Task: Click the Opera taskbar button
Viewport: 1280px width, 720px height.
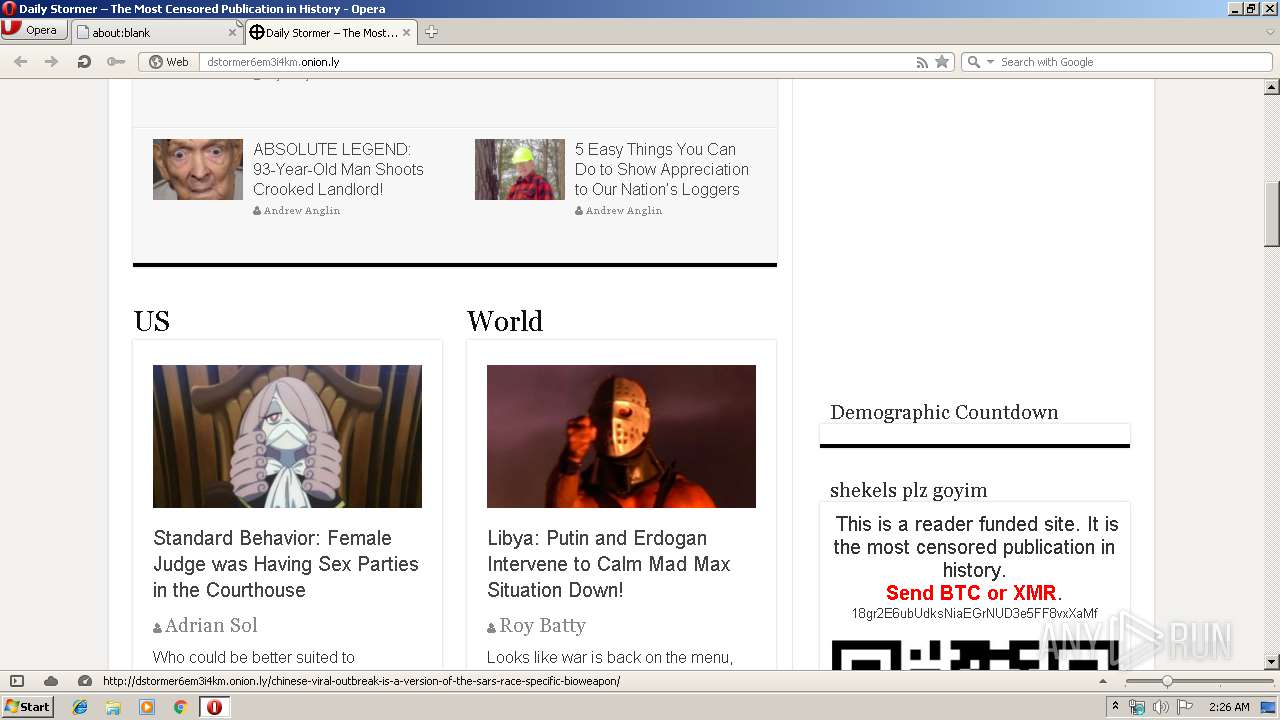Action: pyautogui.click(x=214, y=707)
